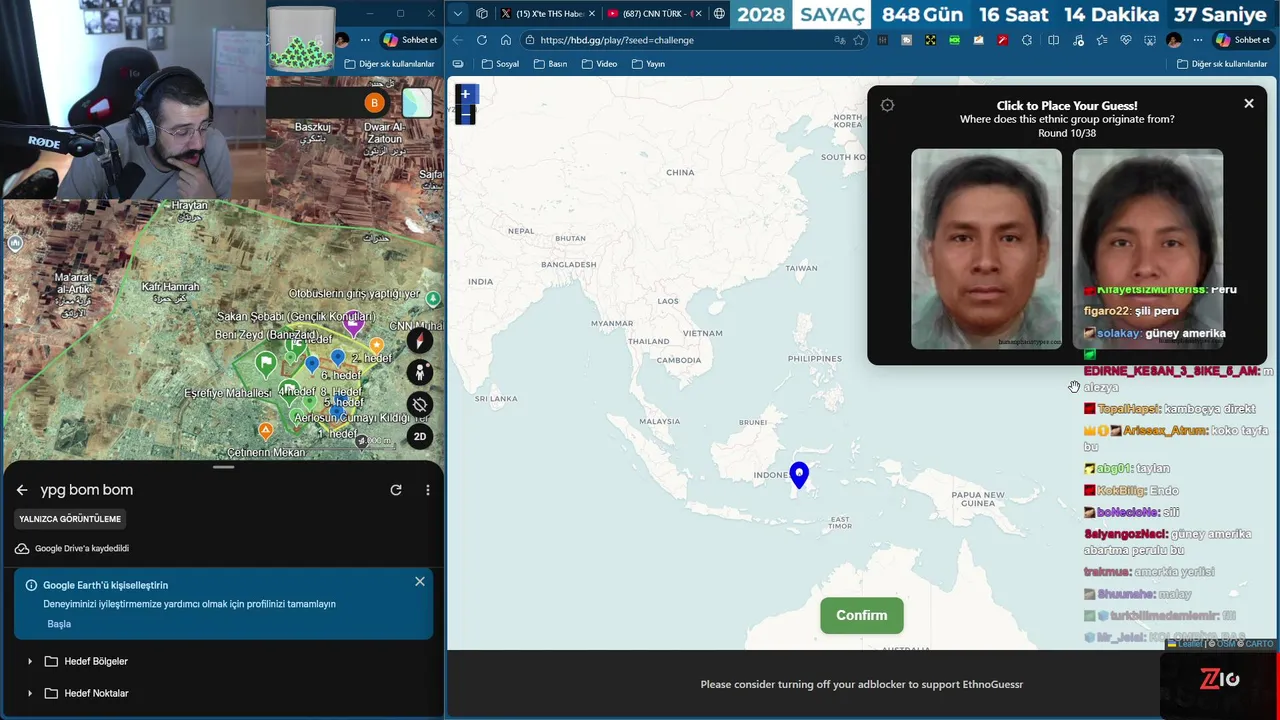Open the browser profile avatar on the right
The height and width of the screenshot is (720, 1280).
click(x=1174, y=40)
